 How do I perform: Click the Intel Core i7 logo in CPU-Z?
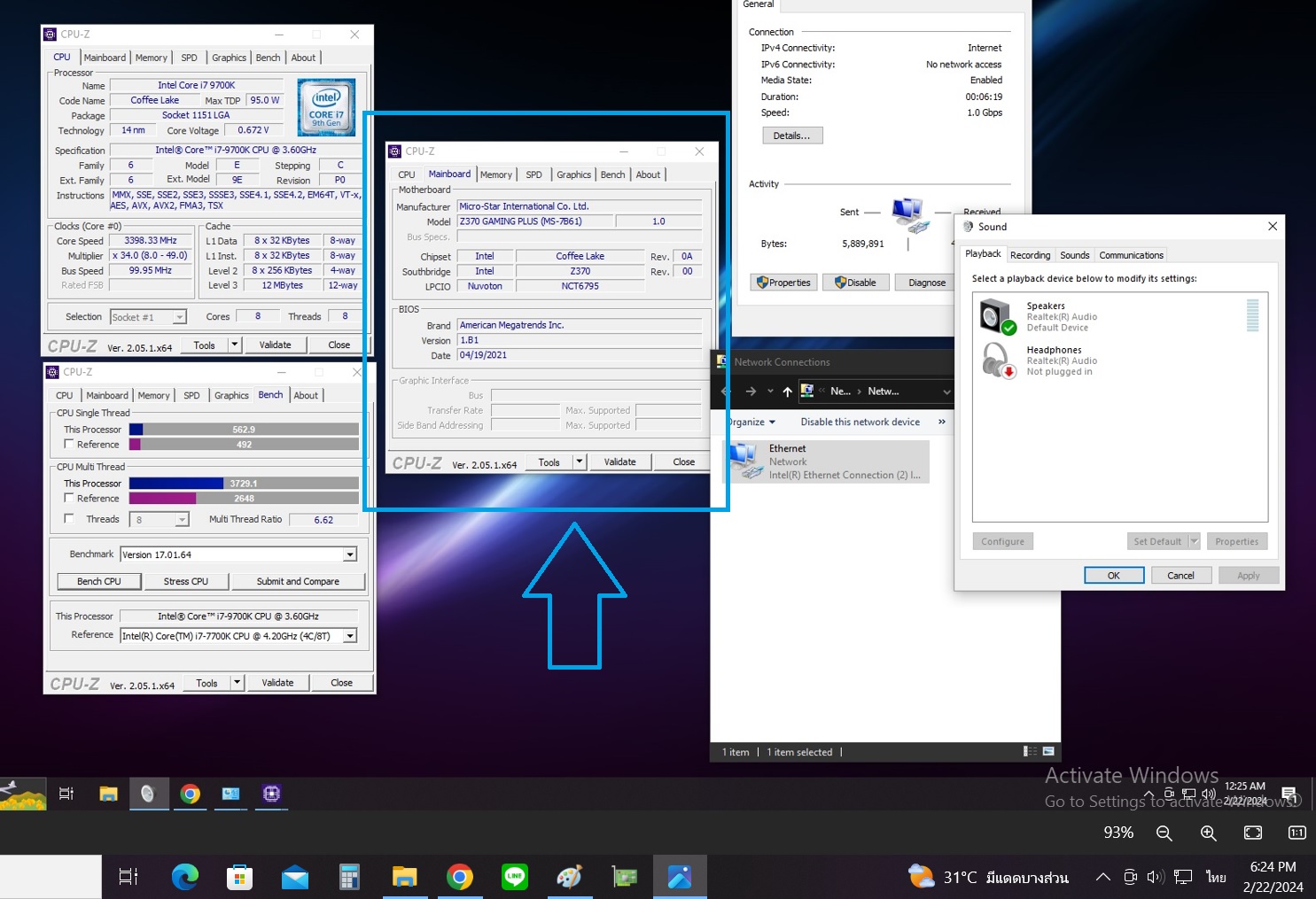(x=326, y=107)
